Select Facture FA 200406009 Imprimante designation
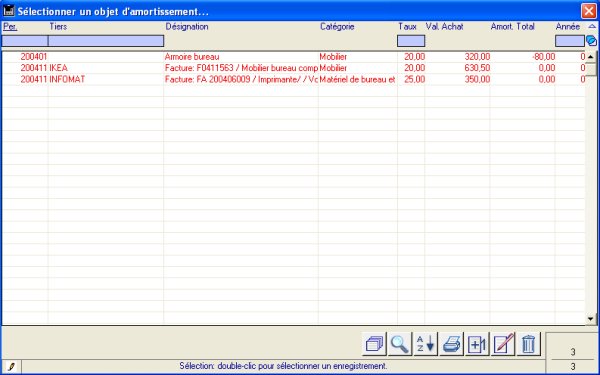This screenshot has width=600, height=375. [241, 79]
